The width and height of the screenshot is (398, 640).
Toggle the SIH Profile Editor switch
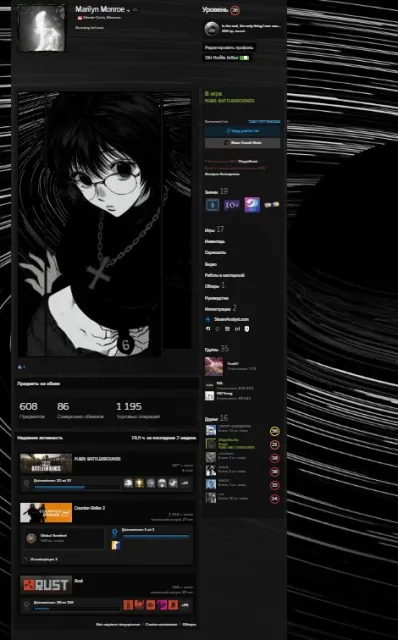[244, 58]
